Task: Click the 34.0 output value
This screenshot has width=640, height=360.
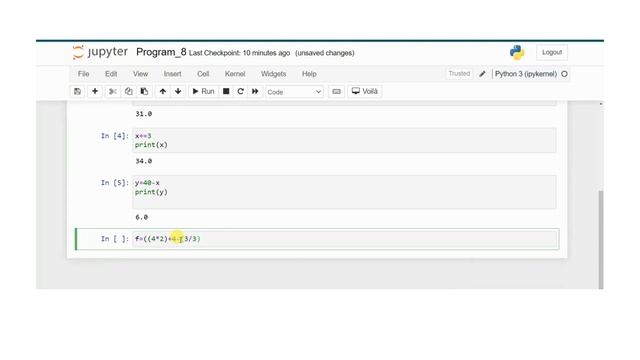Action: tap(144, 161)
